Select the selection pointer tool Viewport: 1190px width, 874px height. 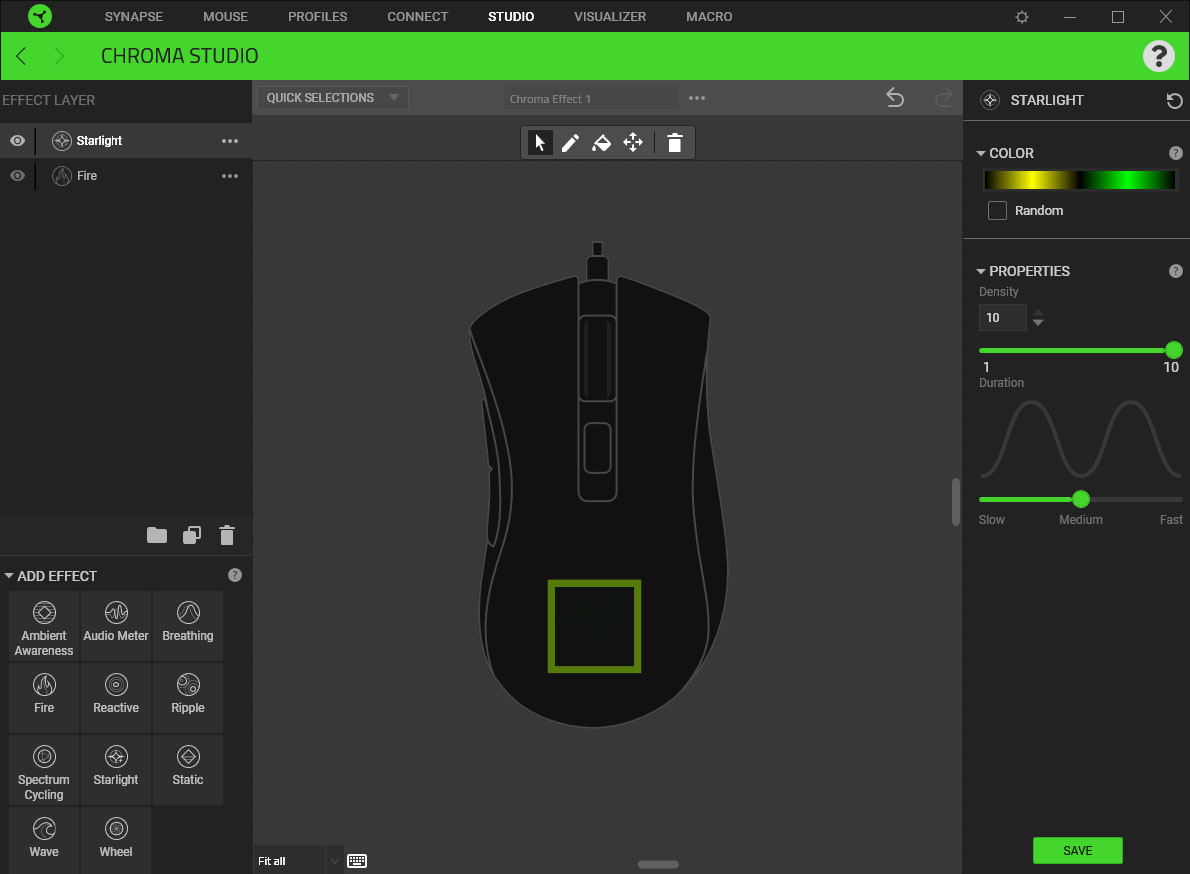[540, 142]
